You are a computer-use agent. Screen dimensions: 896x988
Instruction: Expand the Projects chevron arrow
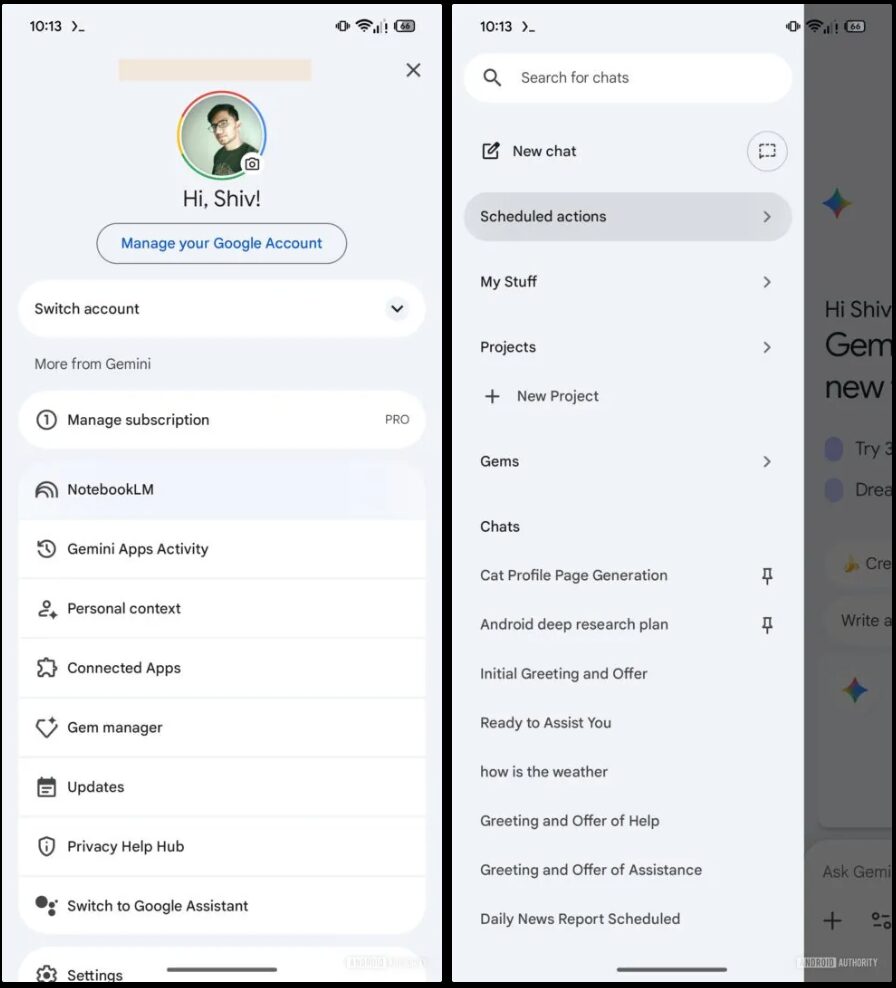(767, 348)
